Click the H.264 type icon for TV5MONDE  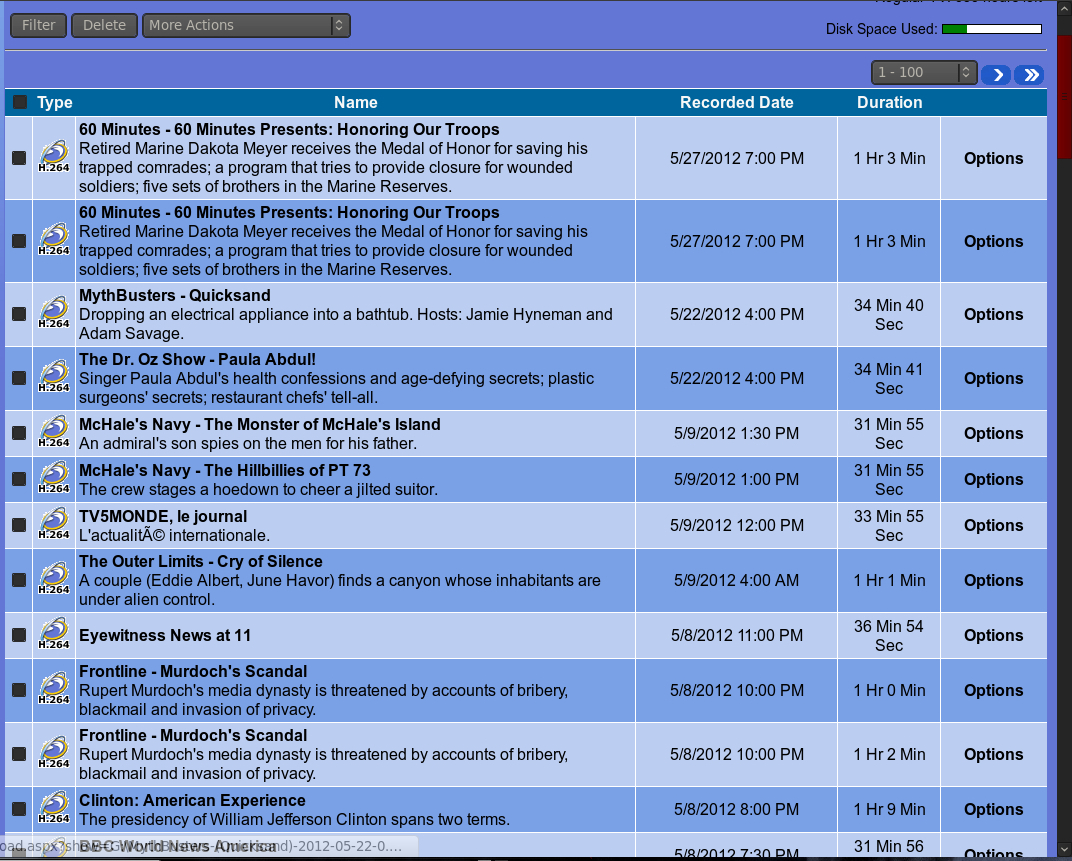pyautogui.click(x=54, y=525)
